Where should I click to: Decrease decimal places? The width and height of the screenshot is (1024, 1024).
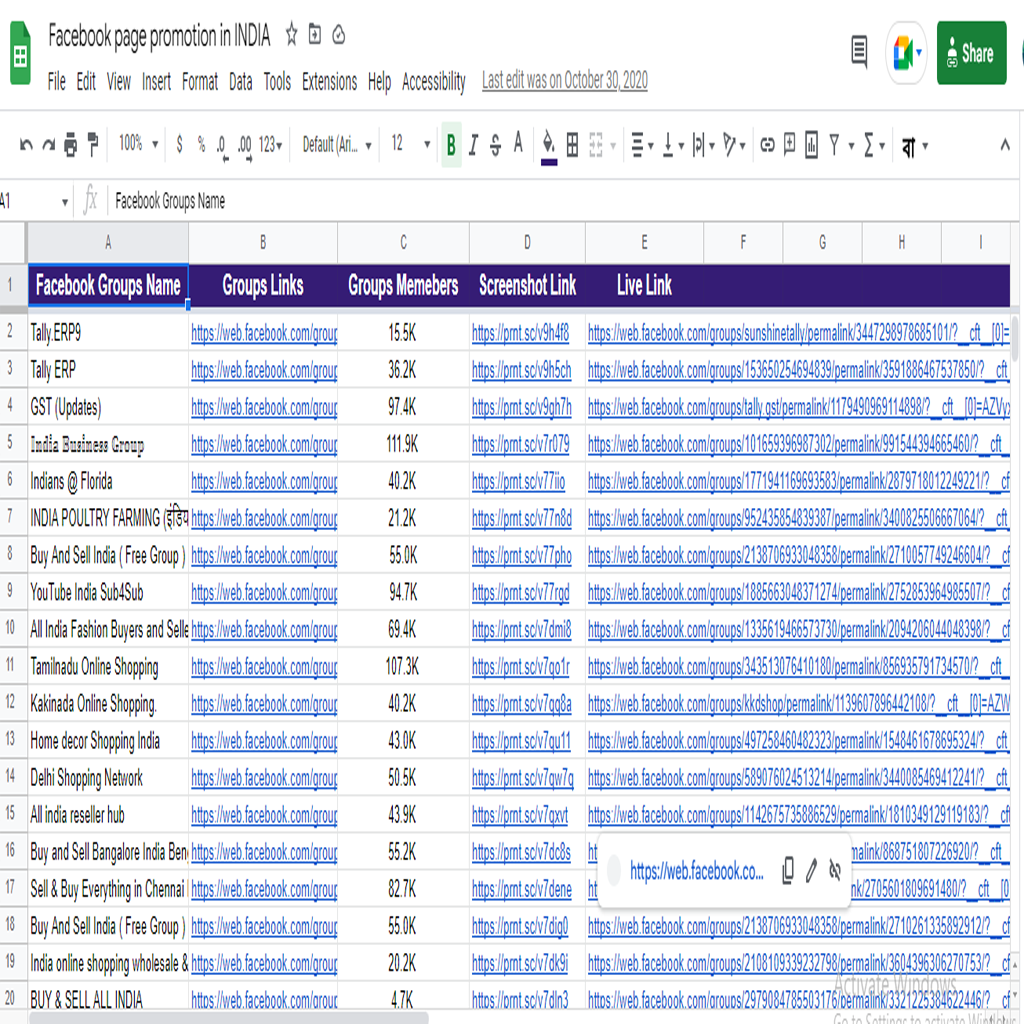(222, 146)
